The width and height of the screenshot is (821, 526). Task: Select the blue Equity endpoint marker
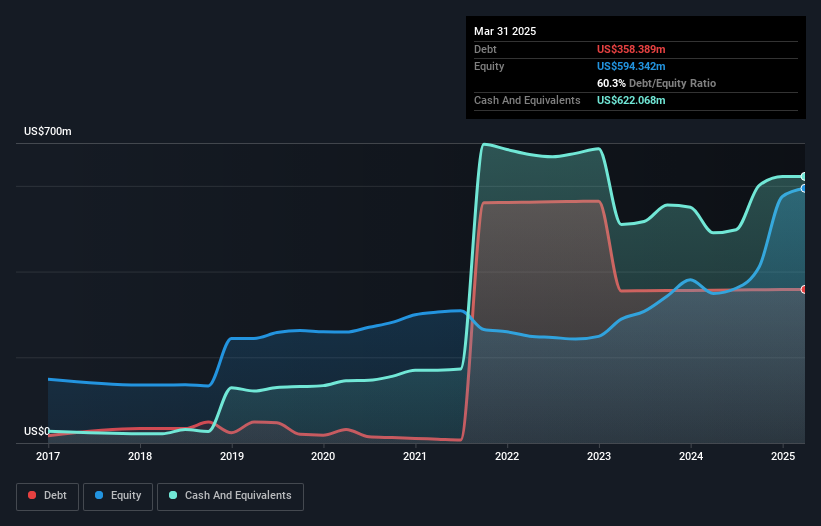coord(804,188)
